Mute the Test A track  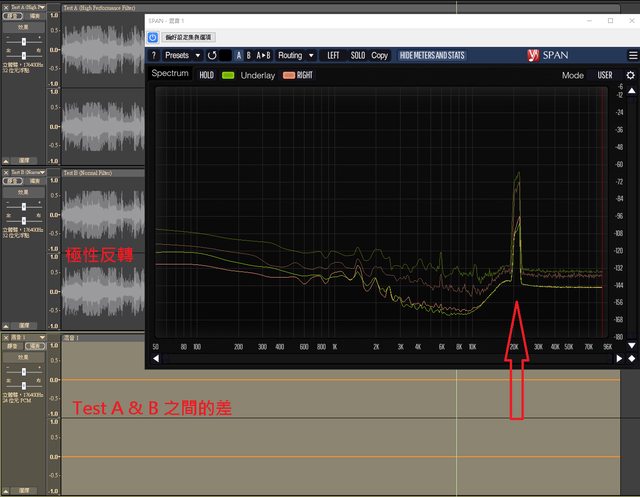[14, 17]
